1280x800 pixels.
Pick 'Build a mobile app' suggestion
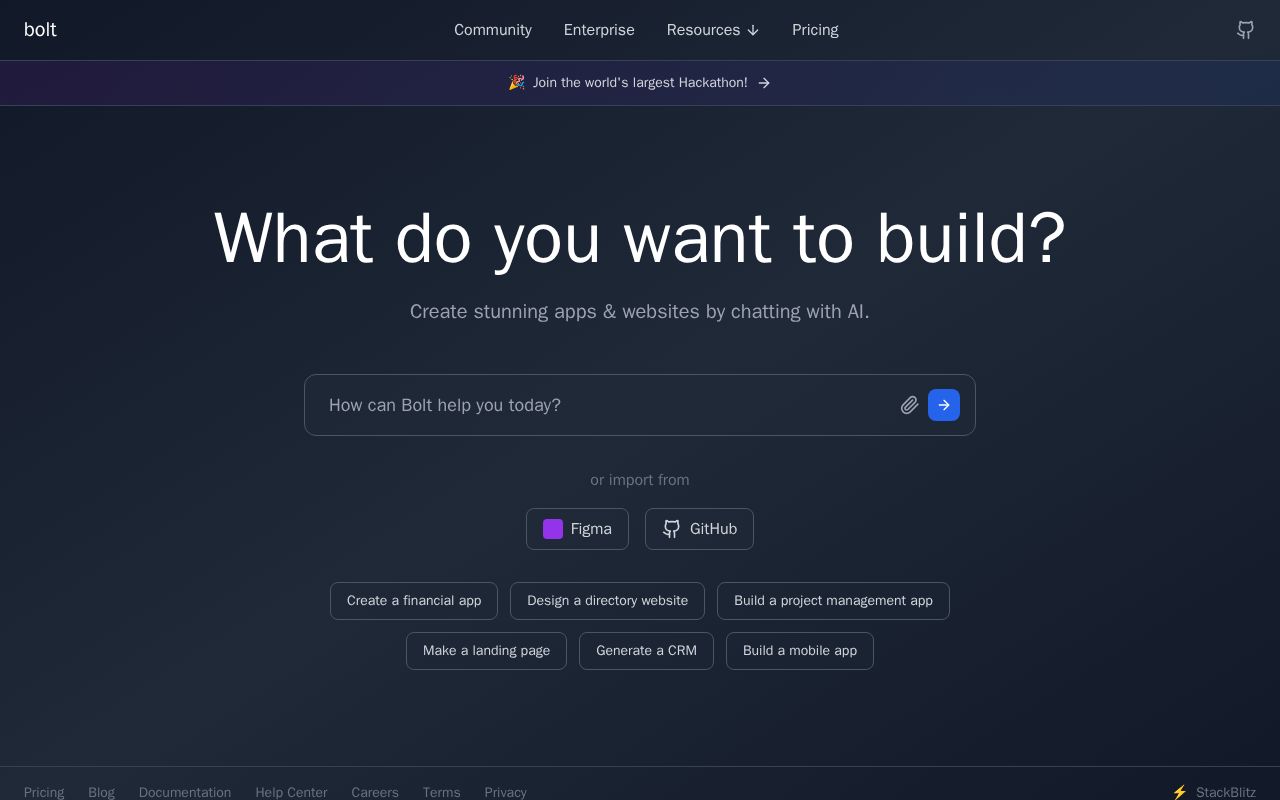(800, 651)
